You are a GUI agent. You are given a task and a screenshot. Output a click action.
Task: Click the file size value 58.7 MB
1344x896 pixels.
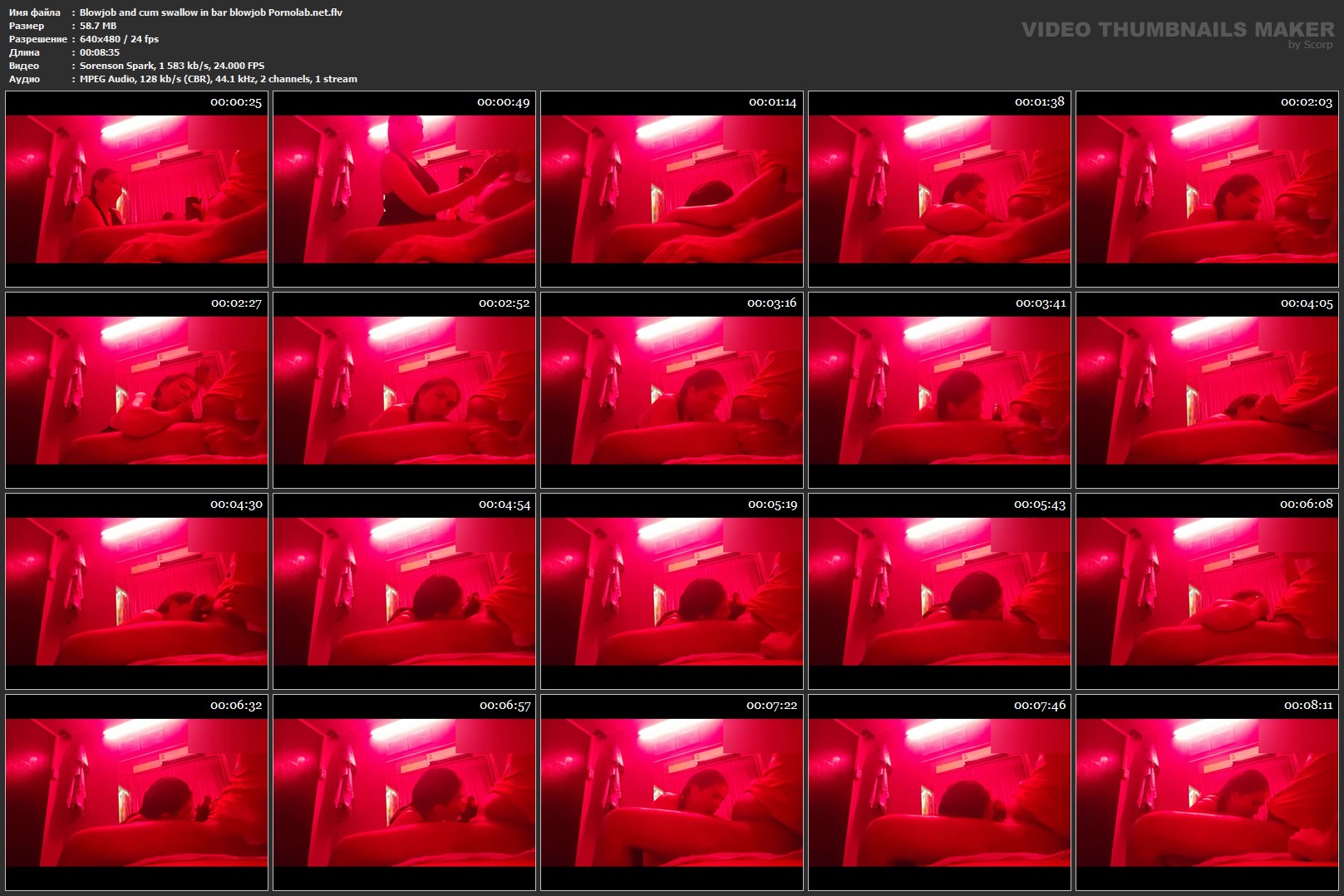[x=98, y=26]
